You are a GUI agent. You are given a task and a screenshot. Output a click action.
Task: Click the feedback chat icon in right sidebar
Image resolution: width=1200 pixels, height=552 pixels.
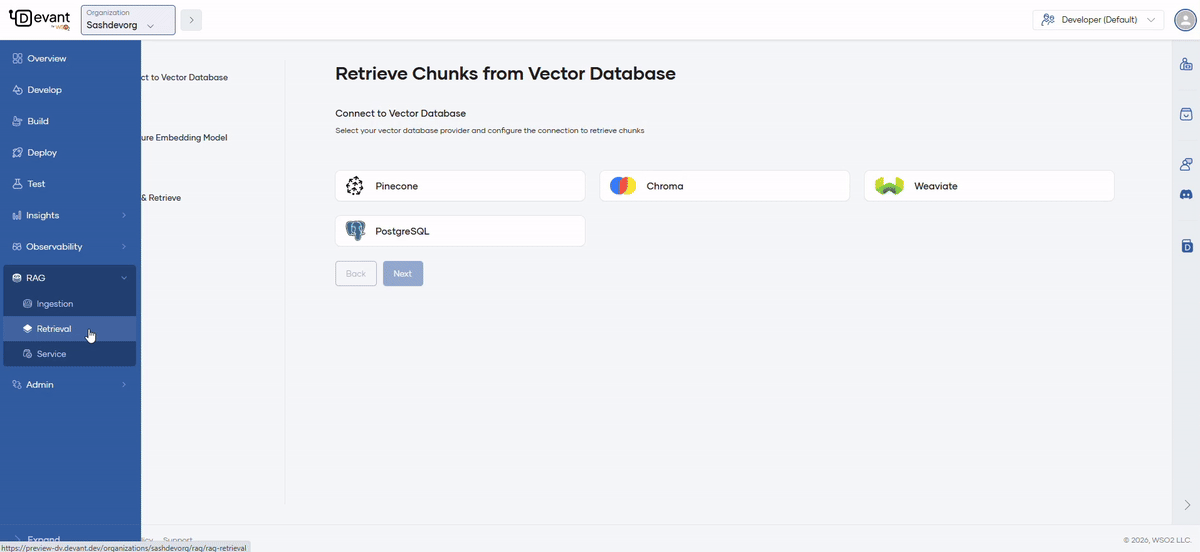click(1186, 164)
